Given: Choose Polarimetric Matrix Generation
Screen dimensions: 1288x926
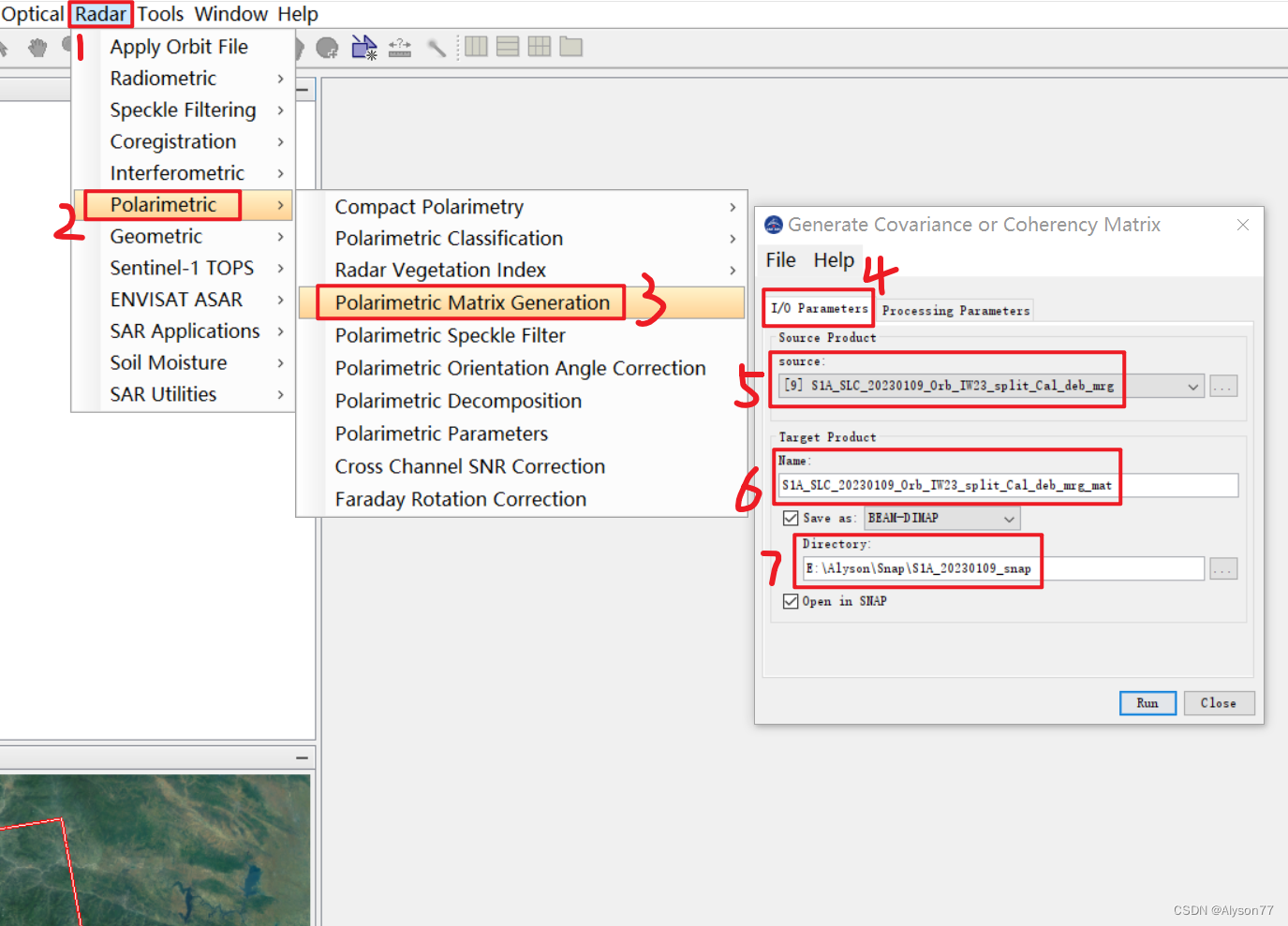Looking at the screenshot, I should tap(522, 302).
